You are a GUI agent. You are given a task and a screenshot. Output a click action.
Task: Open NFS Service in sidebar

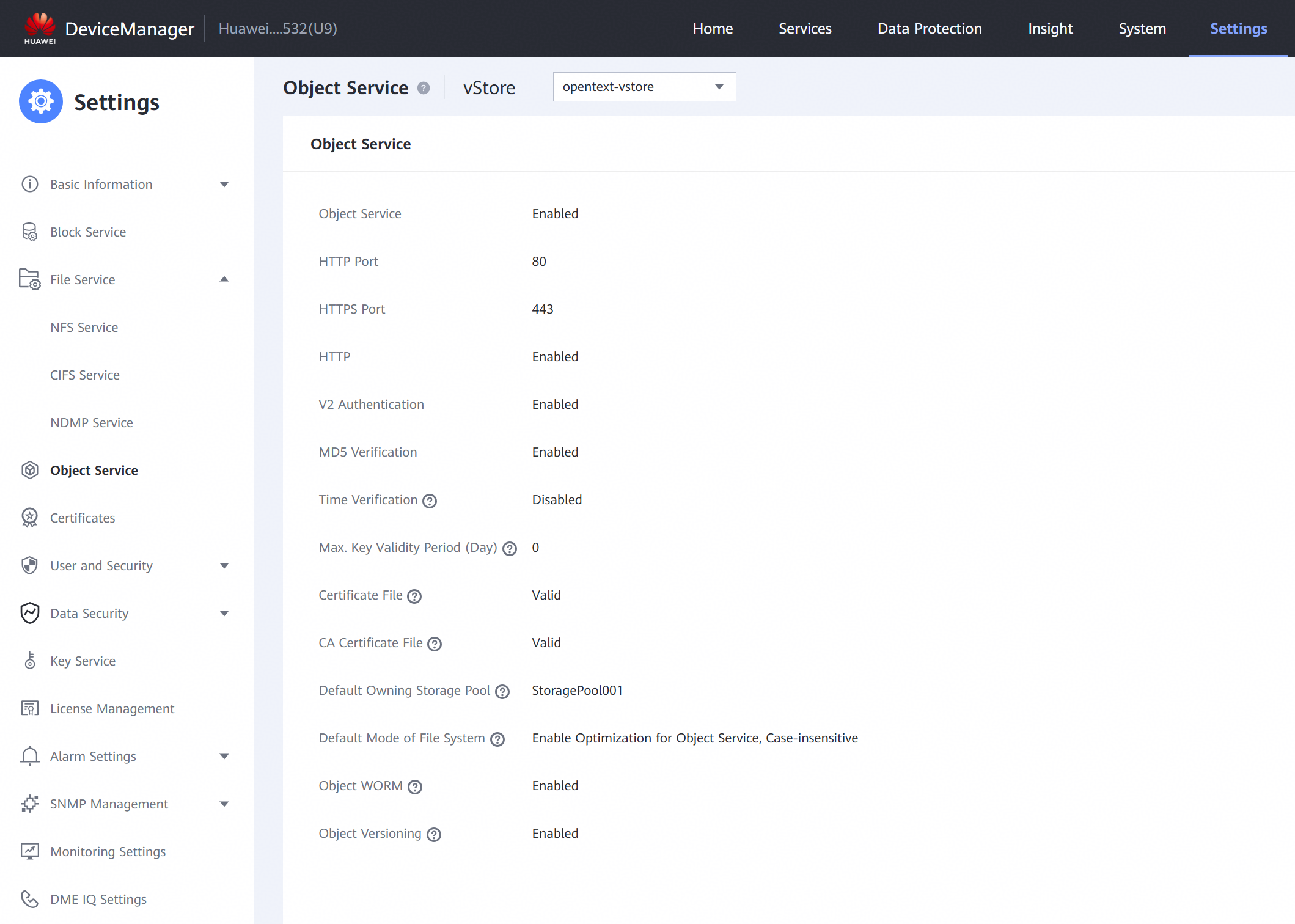point(84,327)
